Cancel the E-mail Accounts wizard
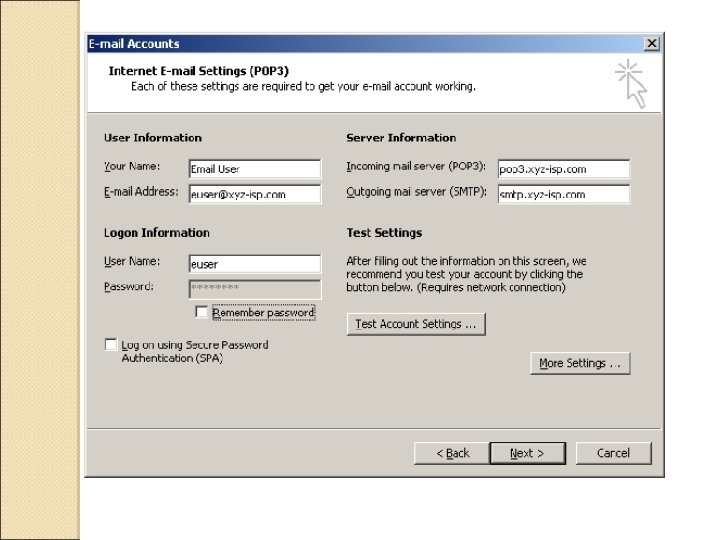This screenshot has height=540, width=720. click(613, 453)
